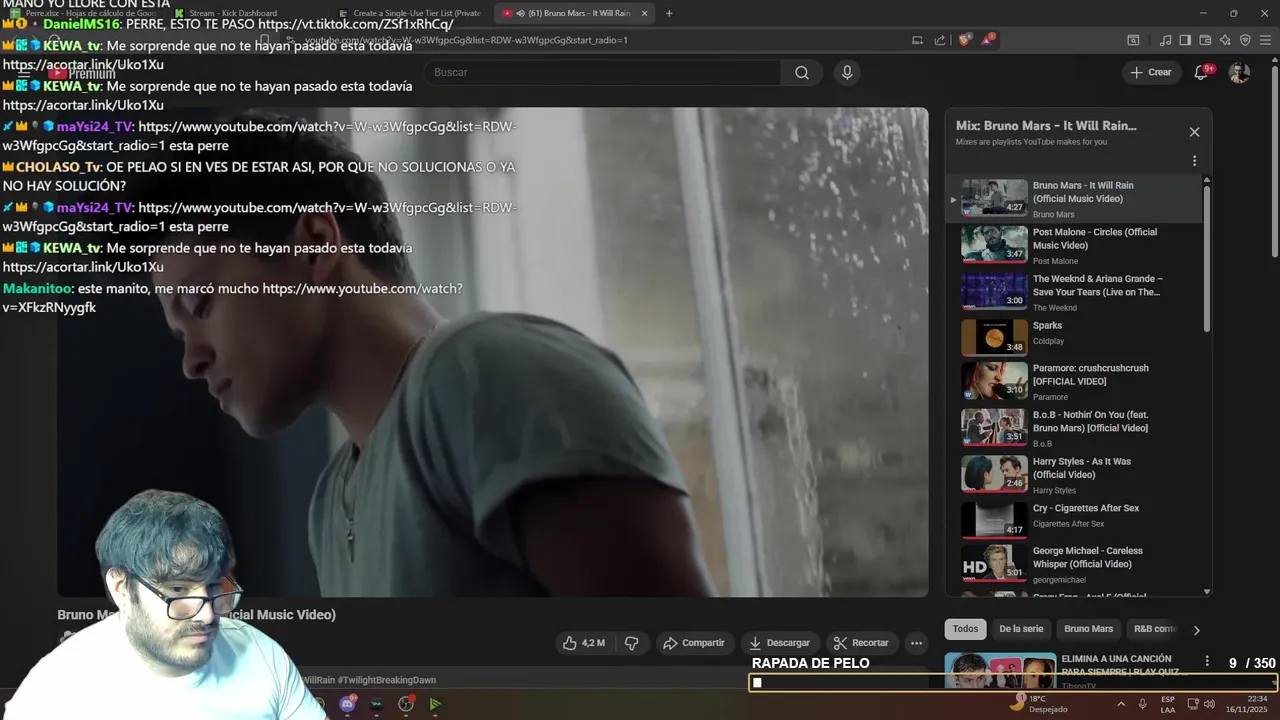Click the Descargar download button
The width and height of the screenshot is (1280, 720).
click(x=779, y=643)
